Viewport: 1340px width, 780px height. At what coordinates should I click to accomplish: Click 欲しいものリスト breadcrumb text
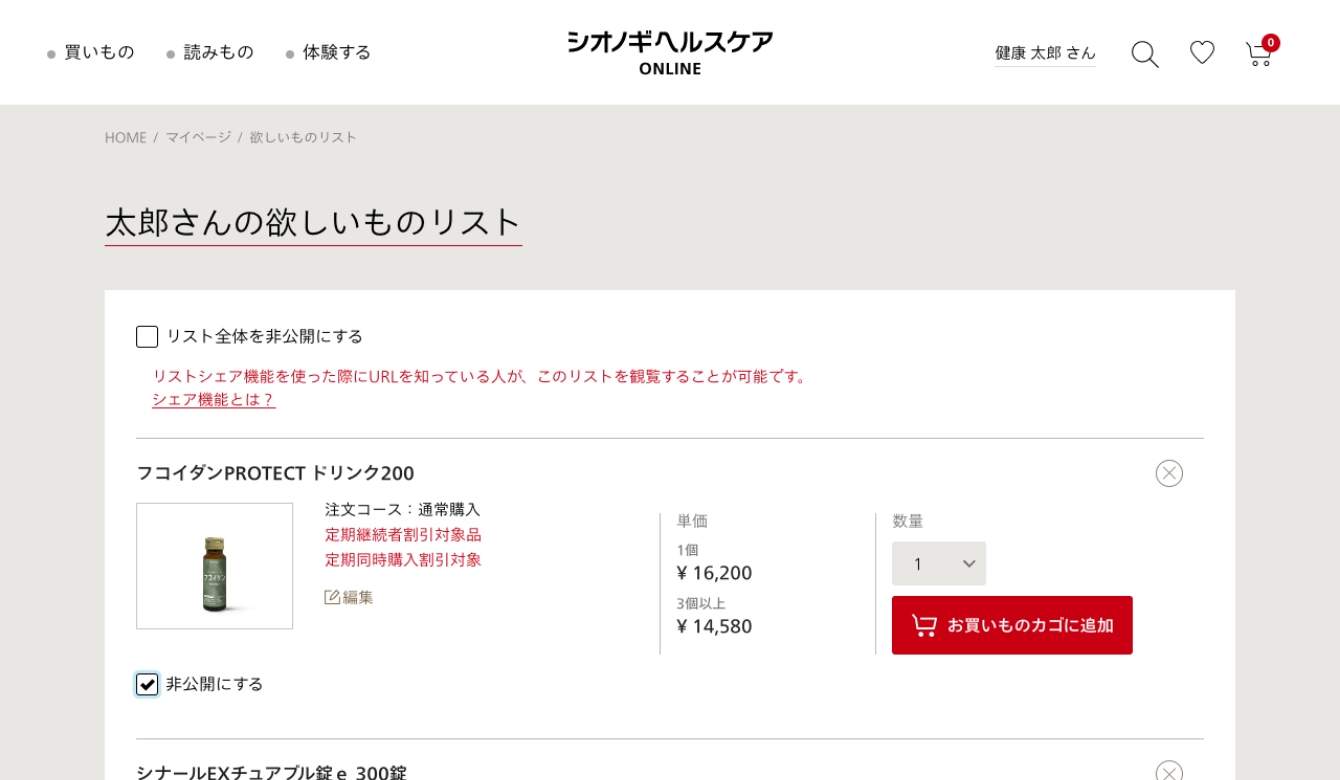click(303, 137)
